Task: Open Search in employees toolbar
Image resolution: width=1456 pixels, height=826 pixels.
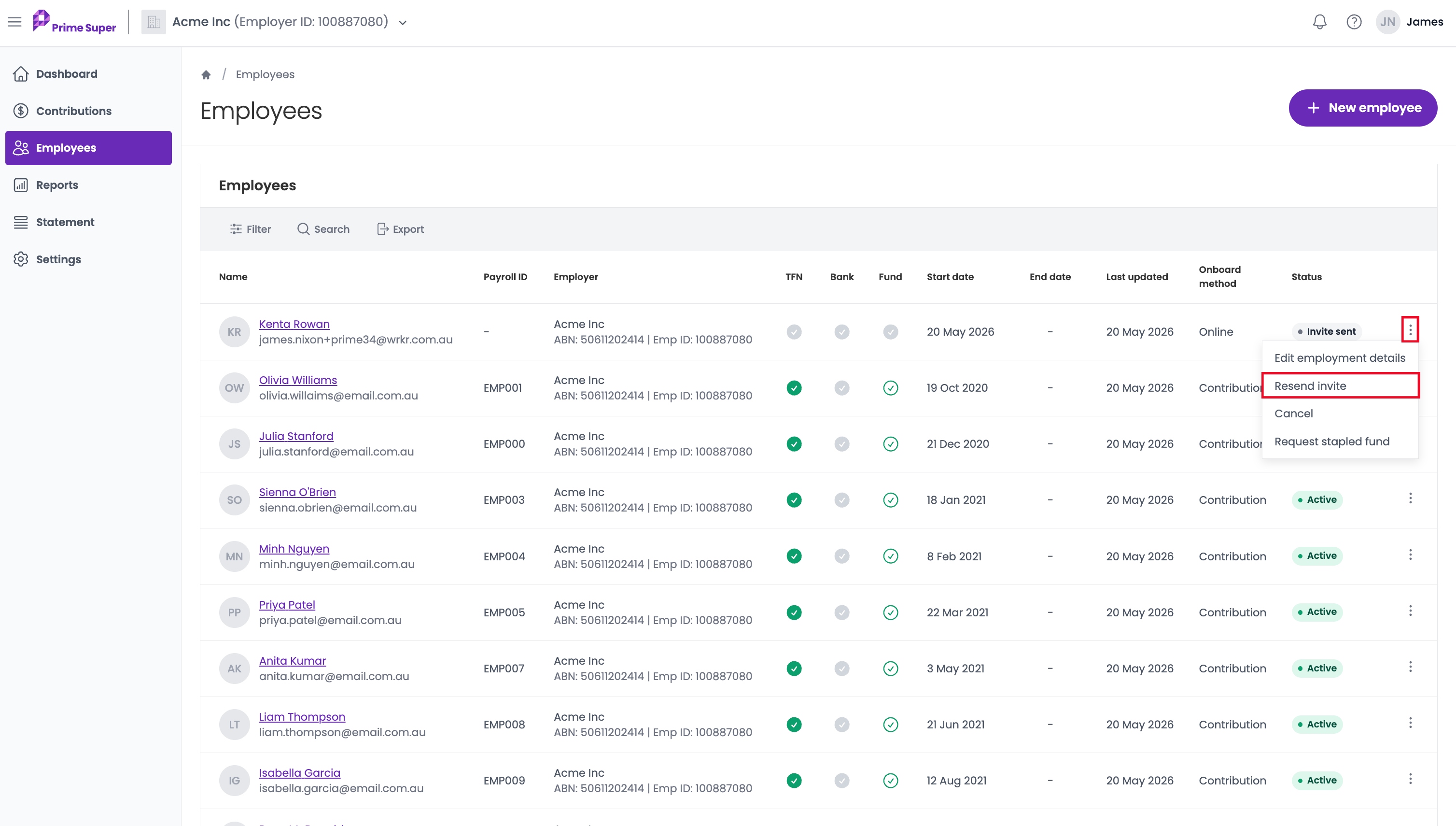Action: point(323,229)
